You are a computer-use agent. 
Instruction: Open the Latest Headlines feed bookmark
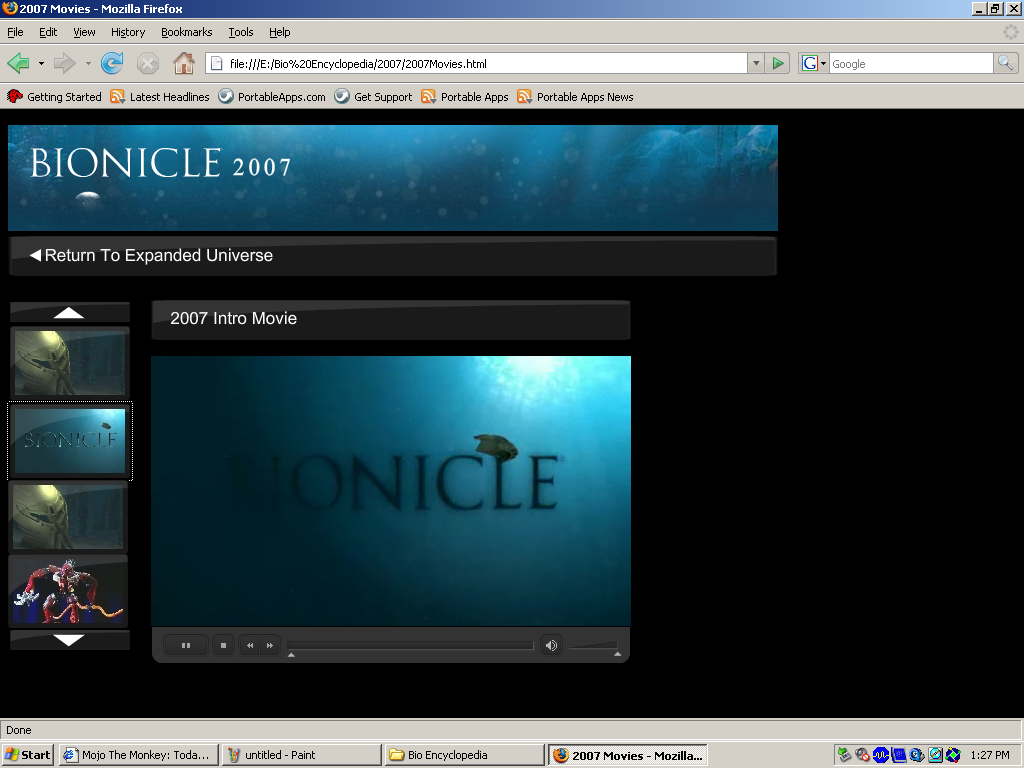(160, 97)
